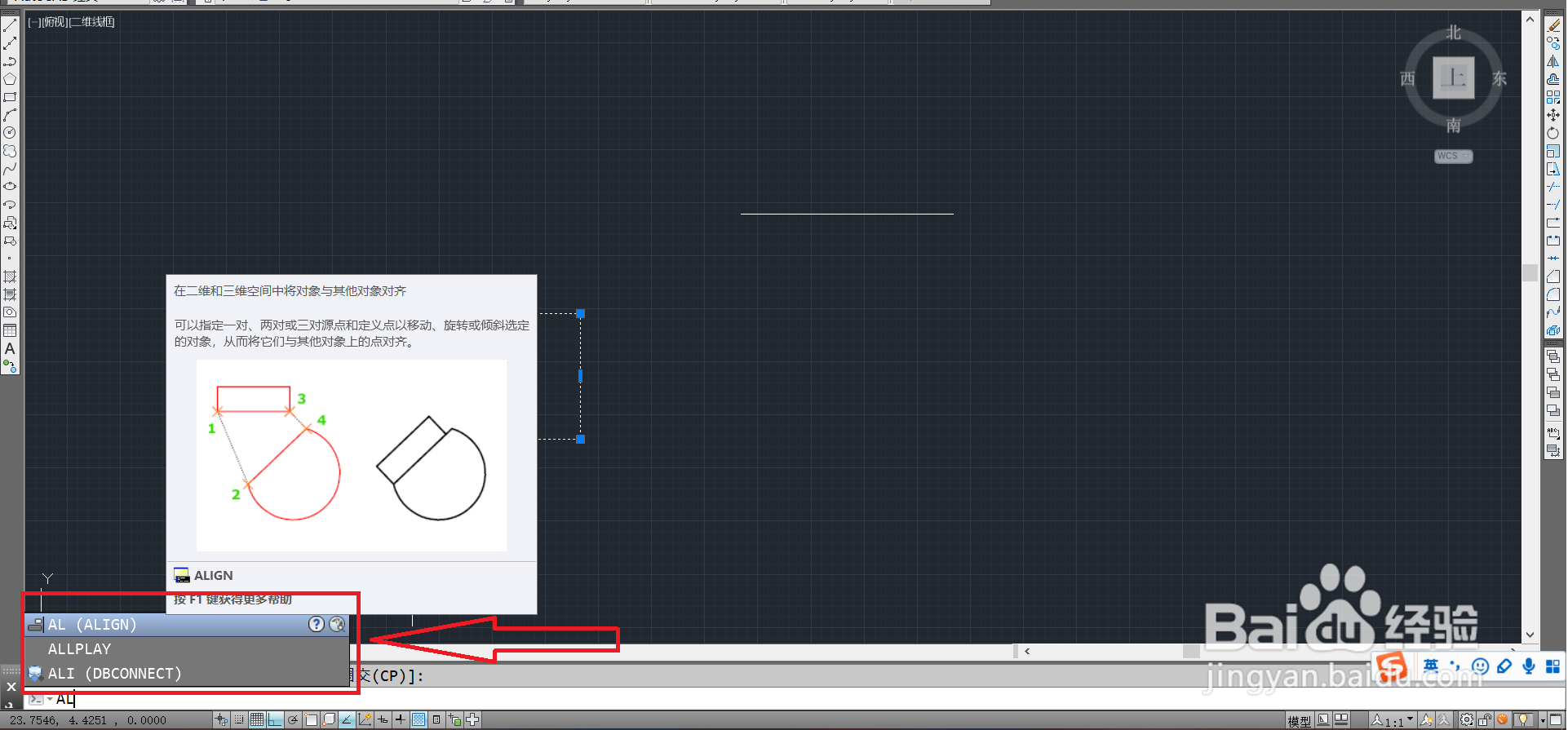
Task: Open the WCS coordinate system dropdown
Action: pyautogui.click(x=1453, y=156)
